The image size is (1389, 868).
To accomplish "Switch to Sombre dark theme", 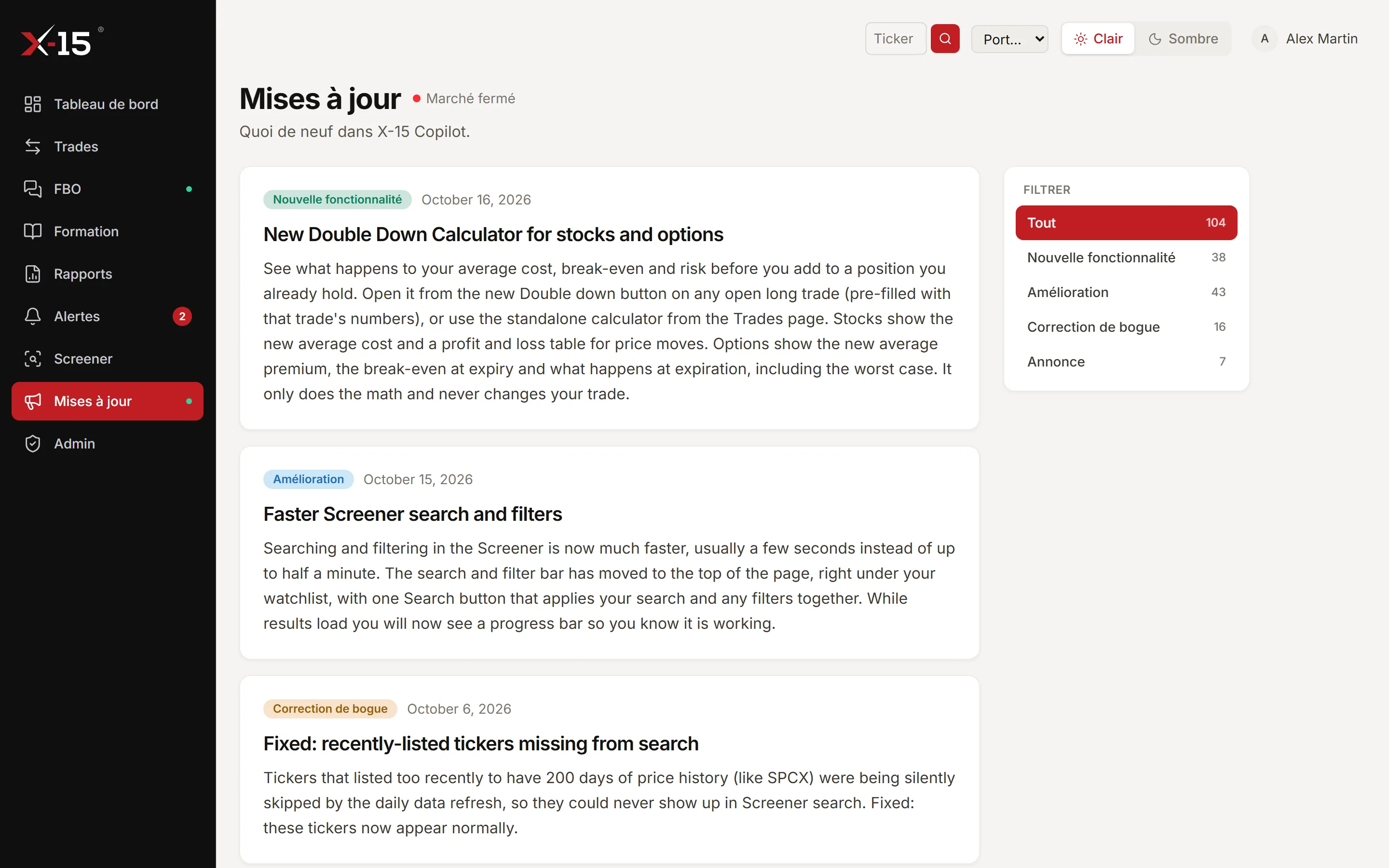I will click(1183, 39).
